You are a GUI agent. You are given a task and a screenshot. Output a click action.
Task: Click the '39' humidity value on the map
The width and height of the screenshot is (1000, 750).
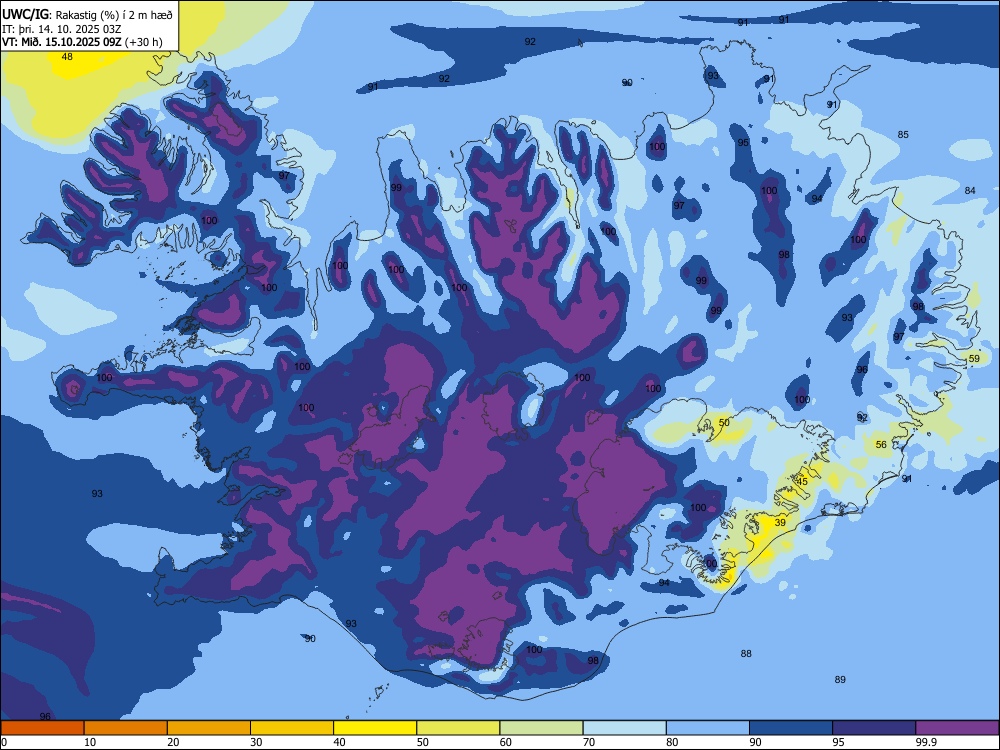780,522
